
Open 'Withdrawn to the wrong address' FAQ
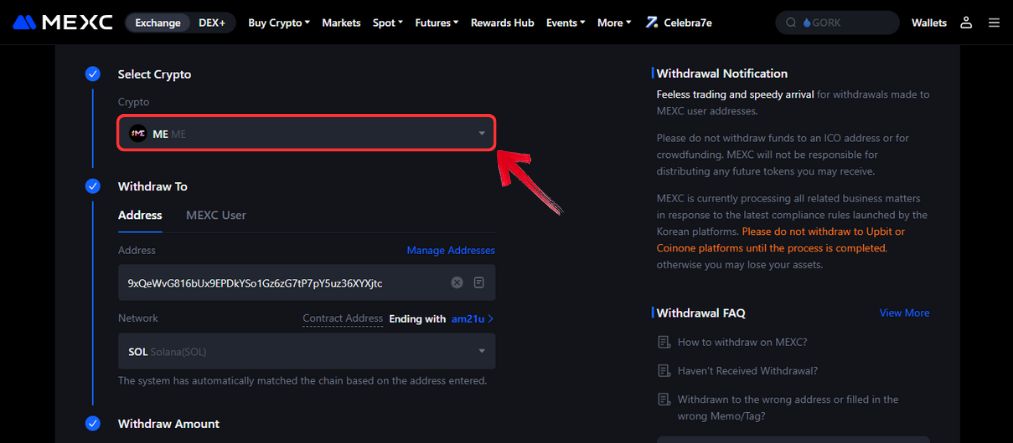click(788, 407)
